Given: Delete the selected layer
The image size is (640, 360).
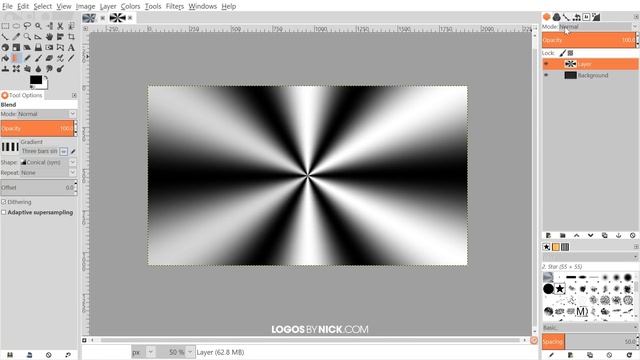Looking at the screenshot, I should 633,236.
